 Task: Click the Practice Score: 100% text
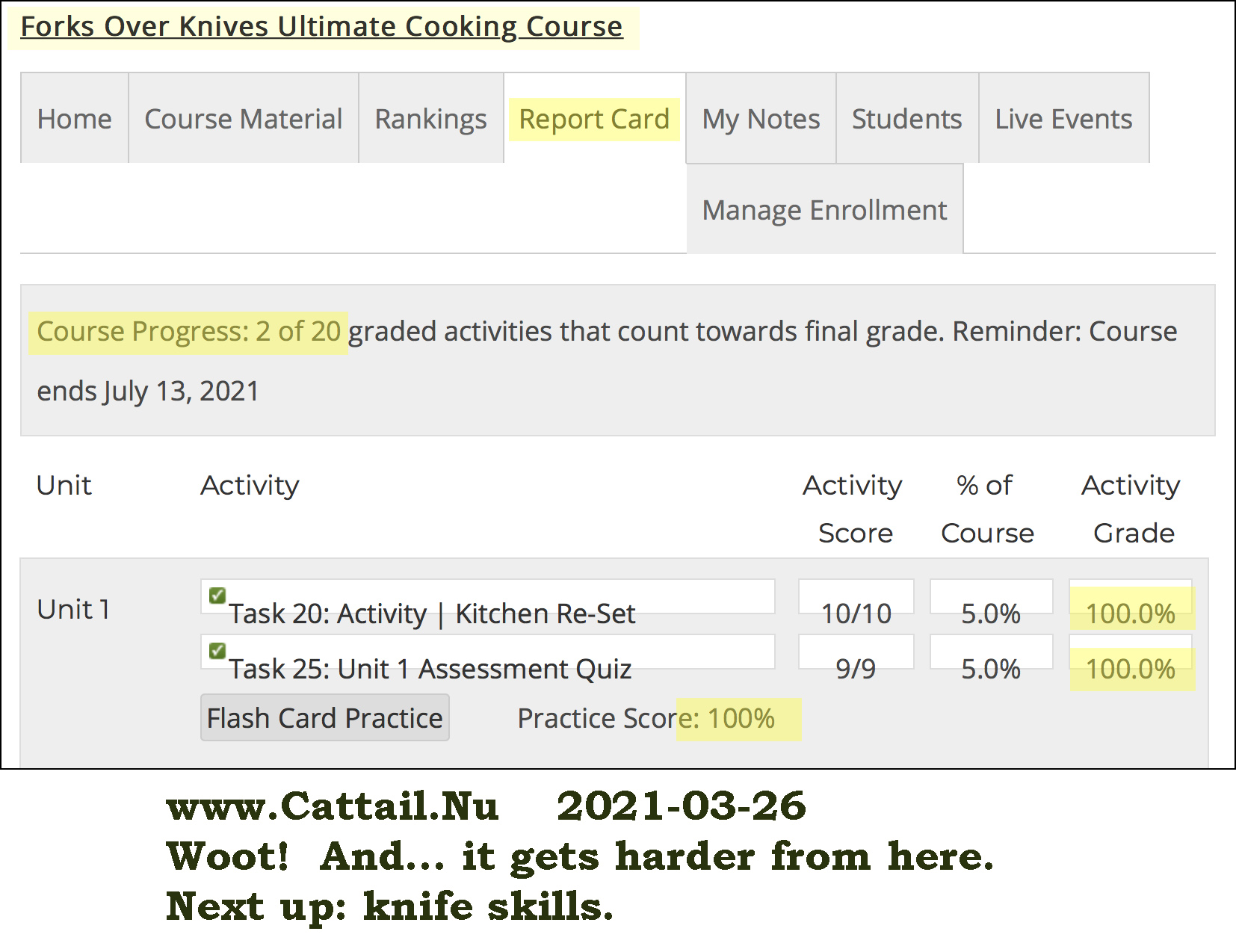[646, 718]
